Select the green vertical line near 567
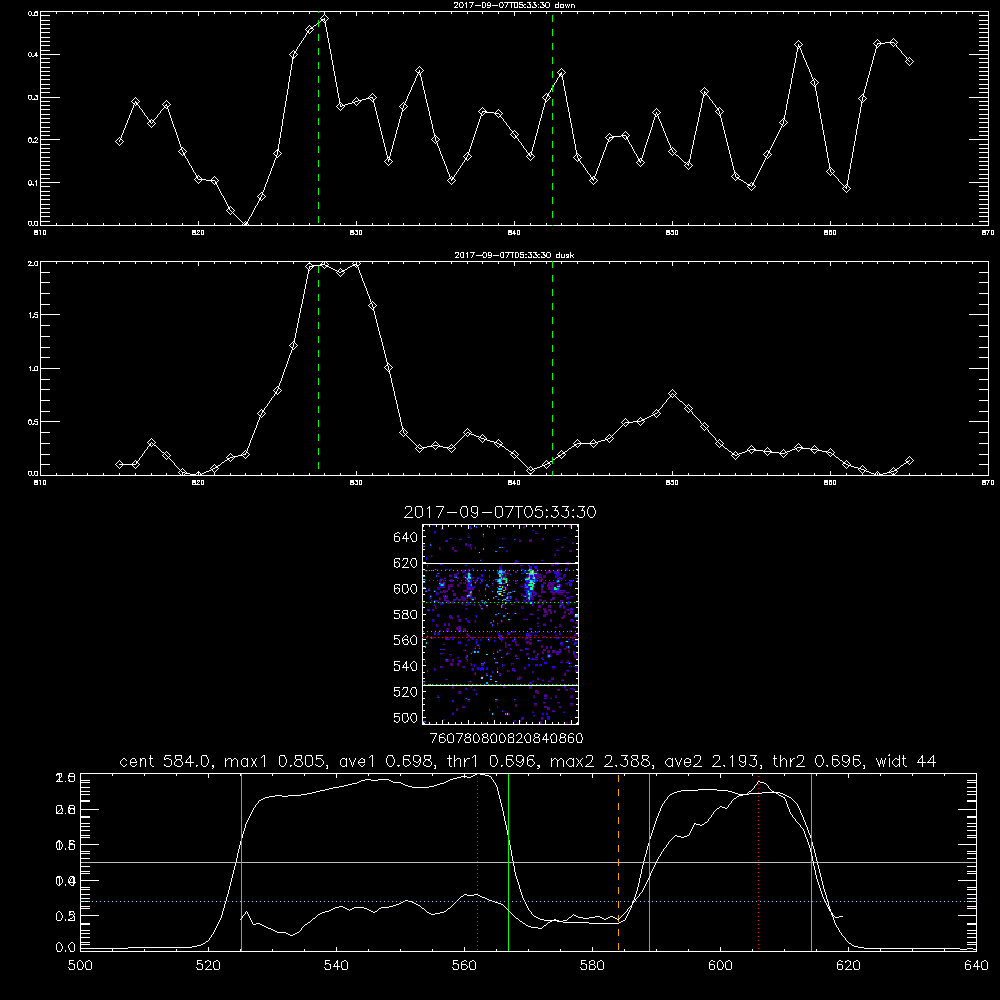Screen dimensions: 1000x1000 (508, 862)
